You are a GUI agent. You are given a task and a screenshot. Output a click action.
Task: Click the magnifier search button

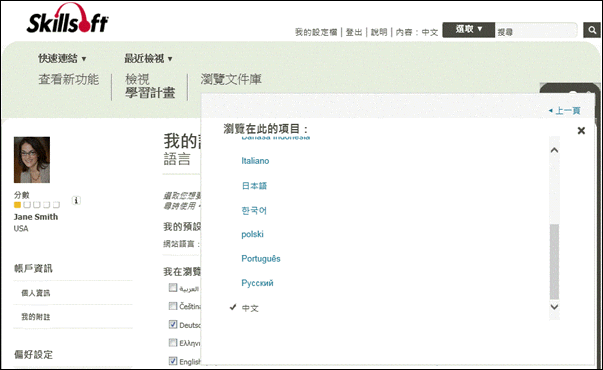(x=592, y=30)
